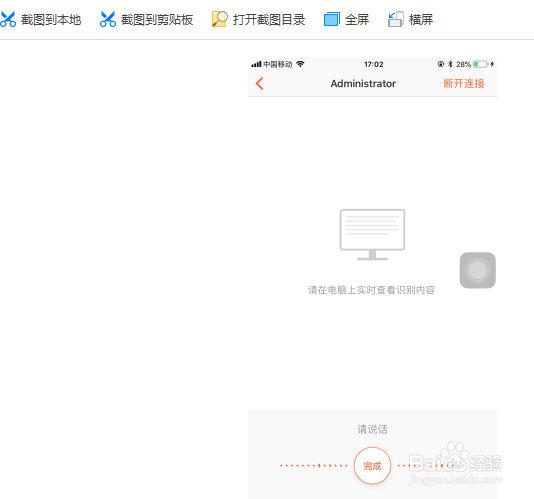534x499 pixels.
Task: Click the scissors icon for 截图到本地
Action: [7, 19]
